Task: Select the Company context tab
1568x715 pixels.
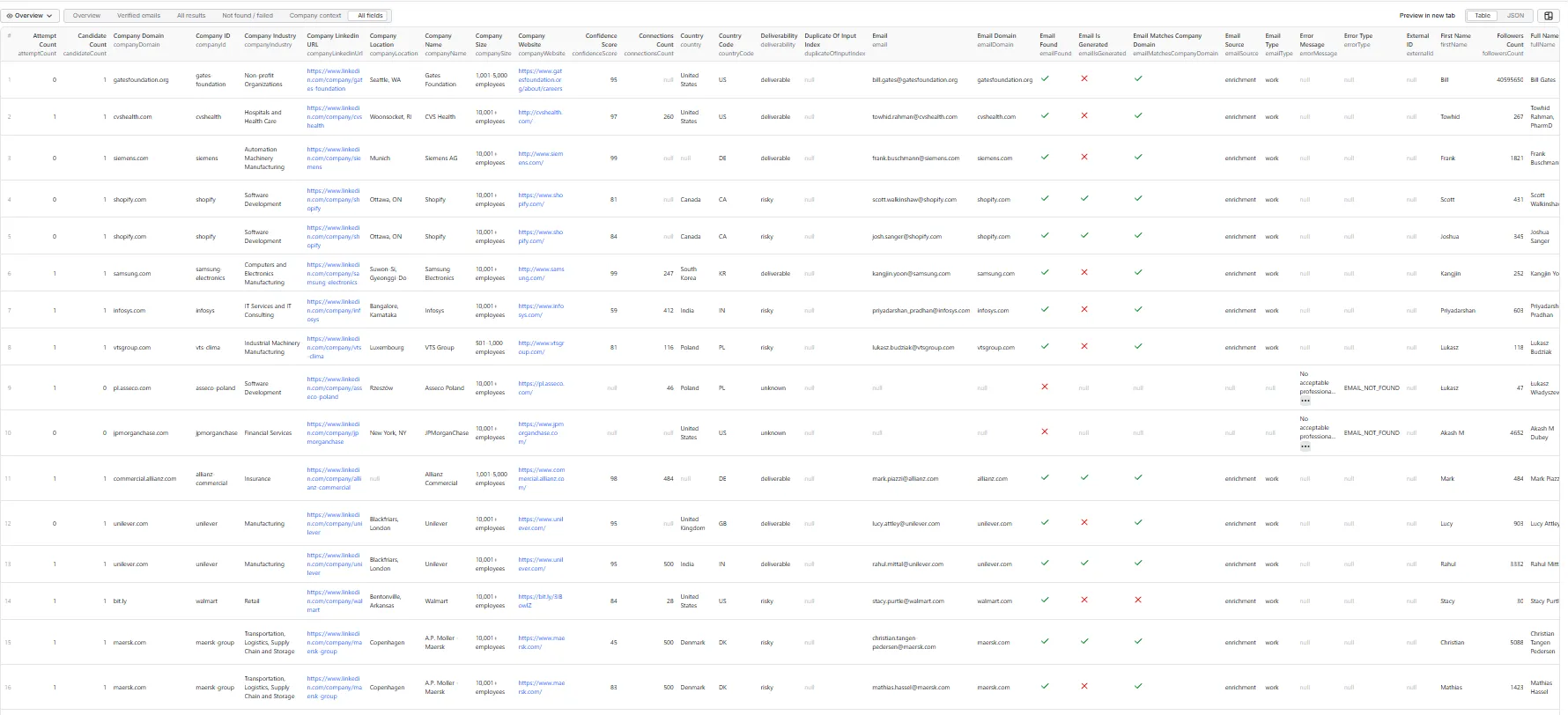Action: click(315, 15)
